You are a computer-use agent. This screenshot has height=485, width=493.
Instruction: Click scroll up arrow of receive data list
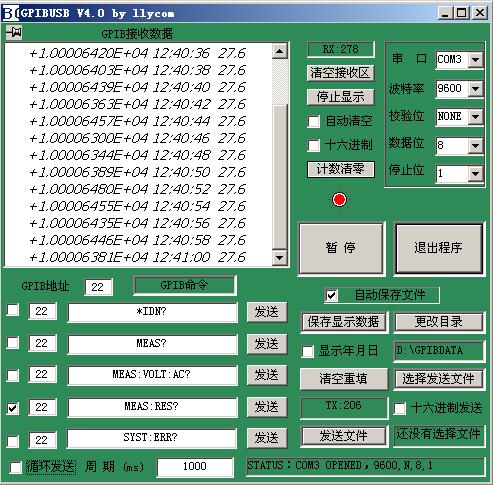click(279, 51)
